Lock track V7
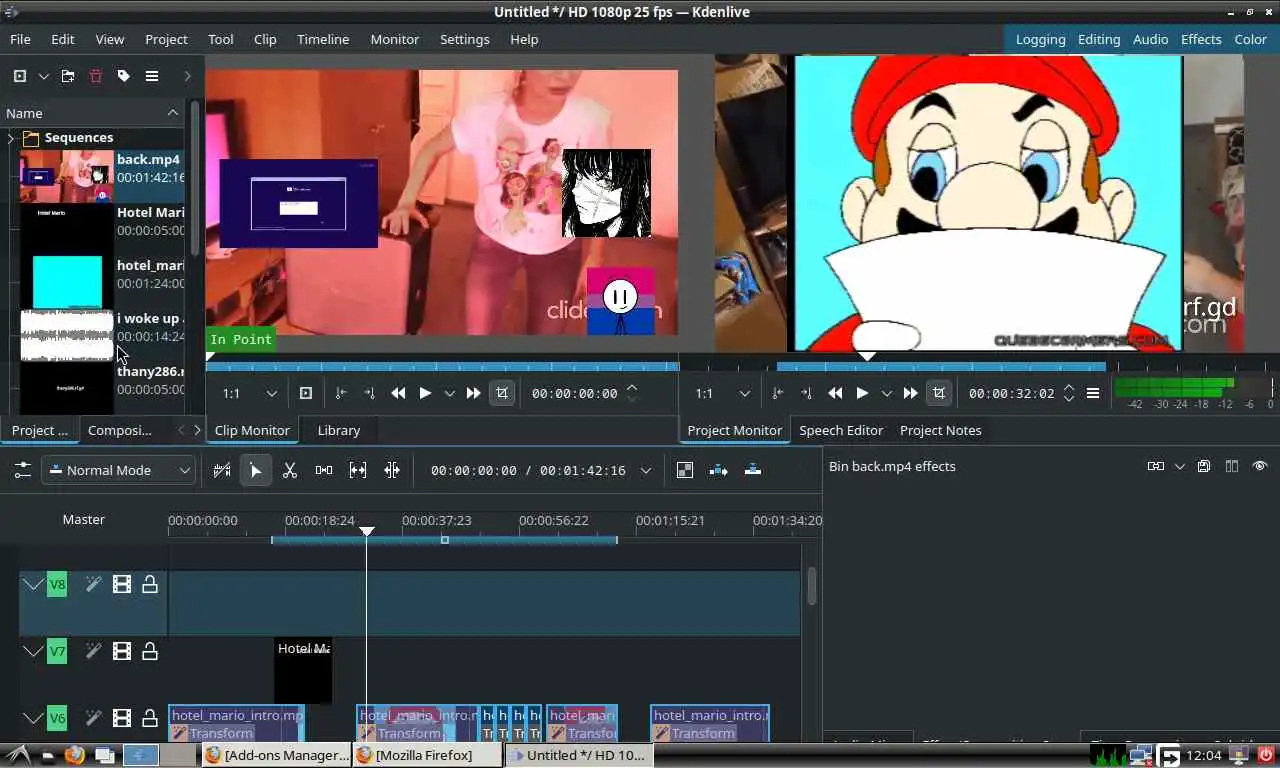The width and height of the screenshot is (1280, 768). (150, 651)
